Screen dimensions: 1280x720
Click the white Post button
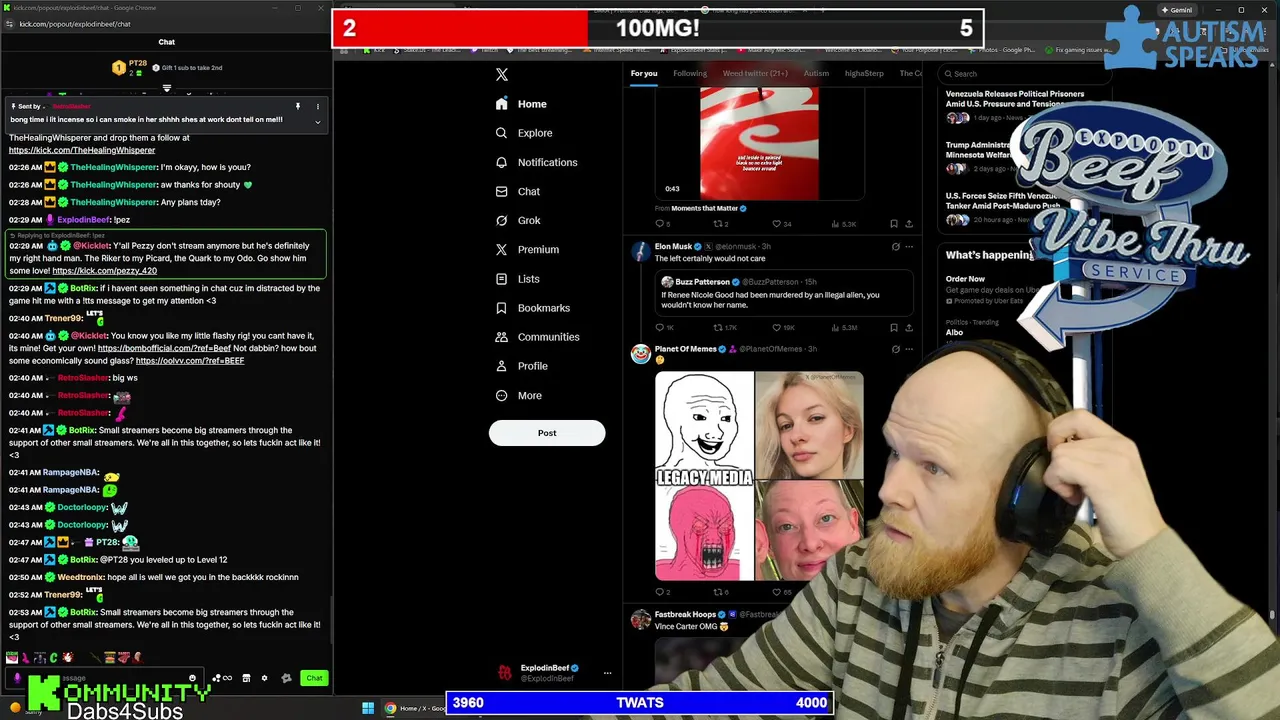coord(547,433)
